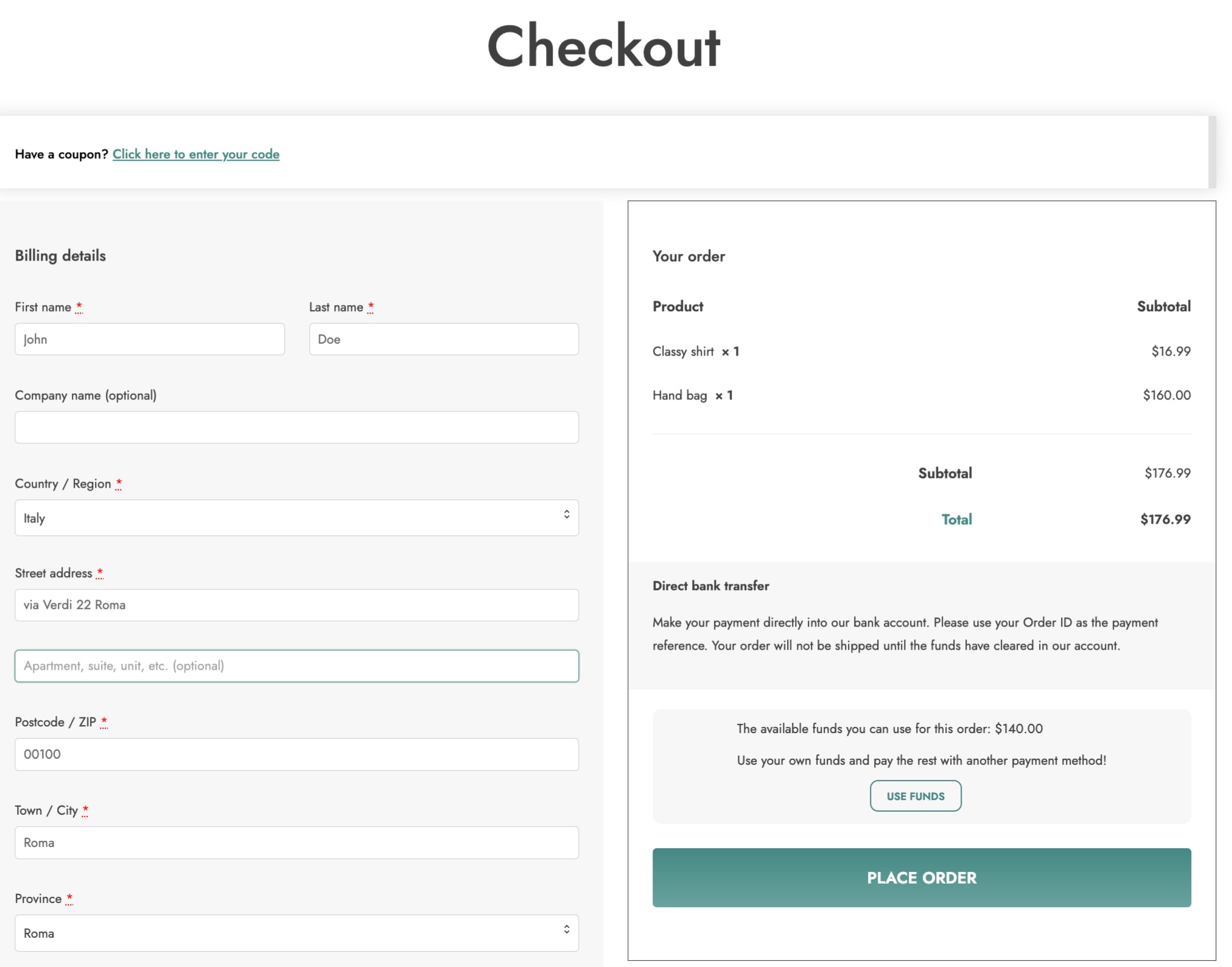Click the First name input field
The width and height of the screenshot is (1232, 967).
pyautogui.click(x=149, y=339)
